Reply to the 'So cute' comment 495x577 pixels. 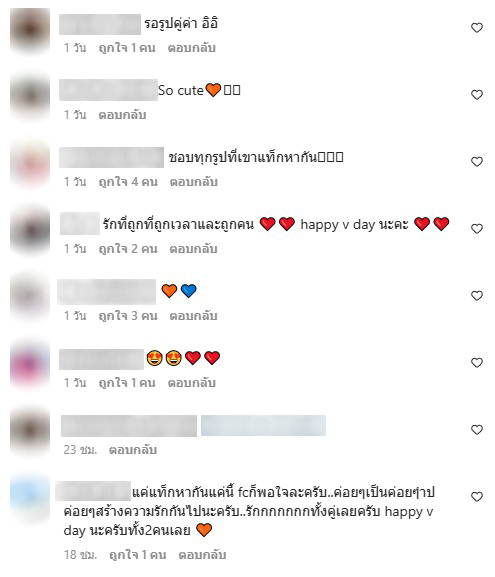[x=122, y=115]
